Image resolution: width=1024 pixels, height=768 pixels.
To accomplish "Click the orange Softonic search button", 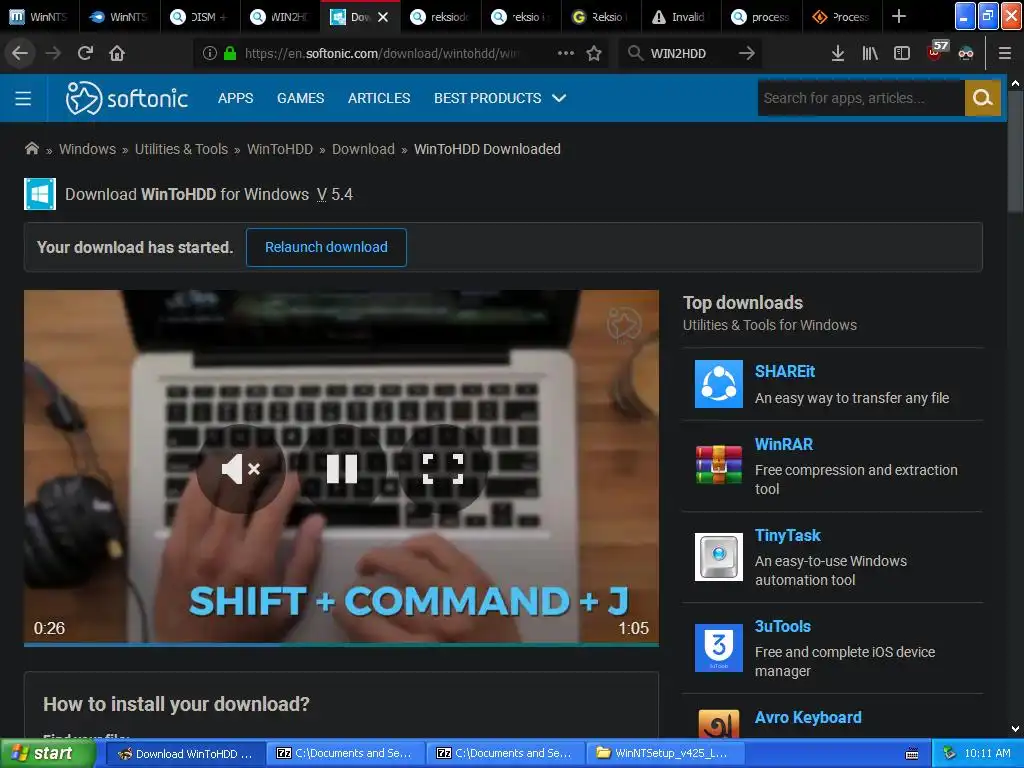I will tap(982, 98).
